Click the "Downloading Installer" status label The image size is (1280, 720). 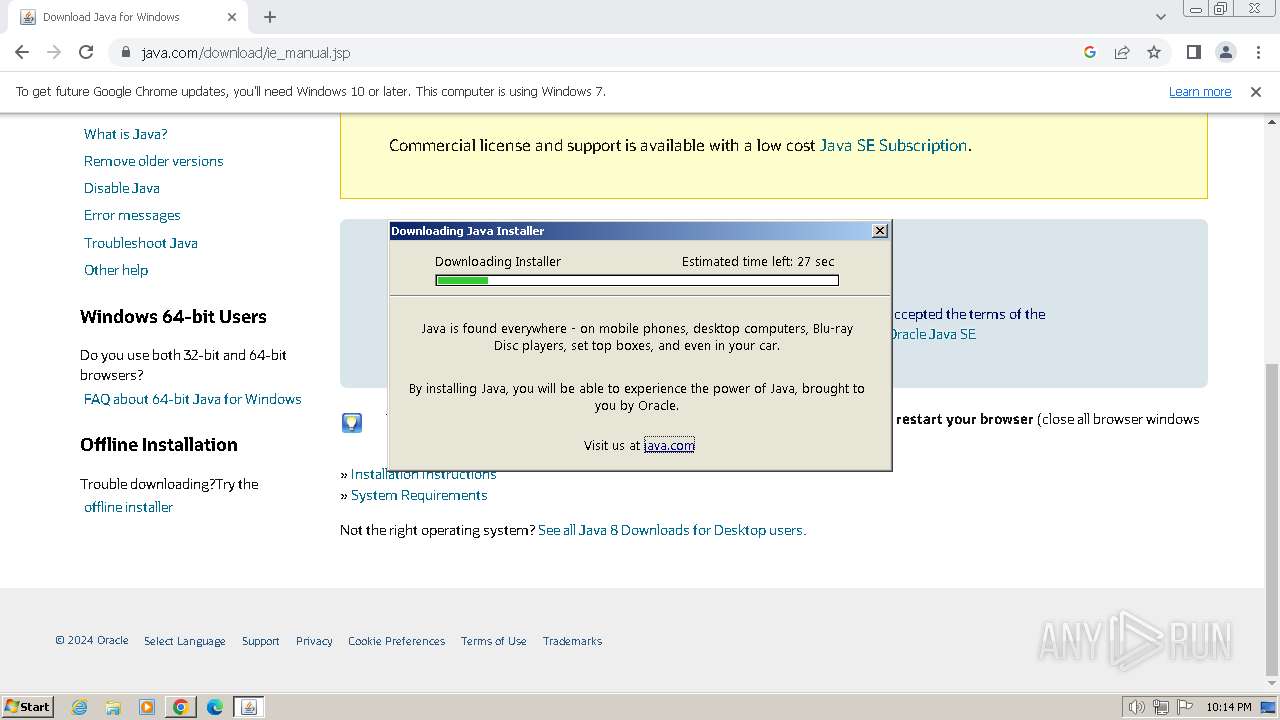tap(498, 261)
